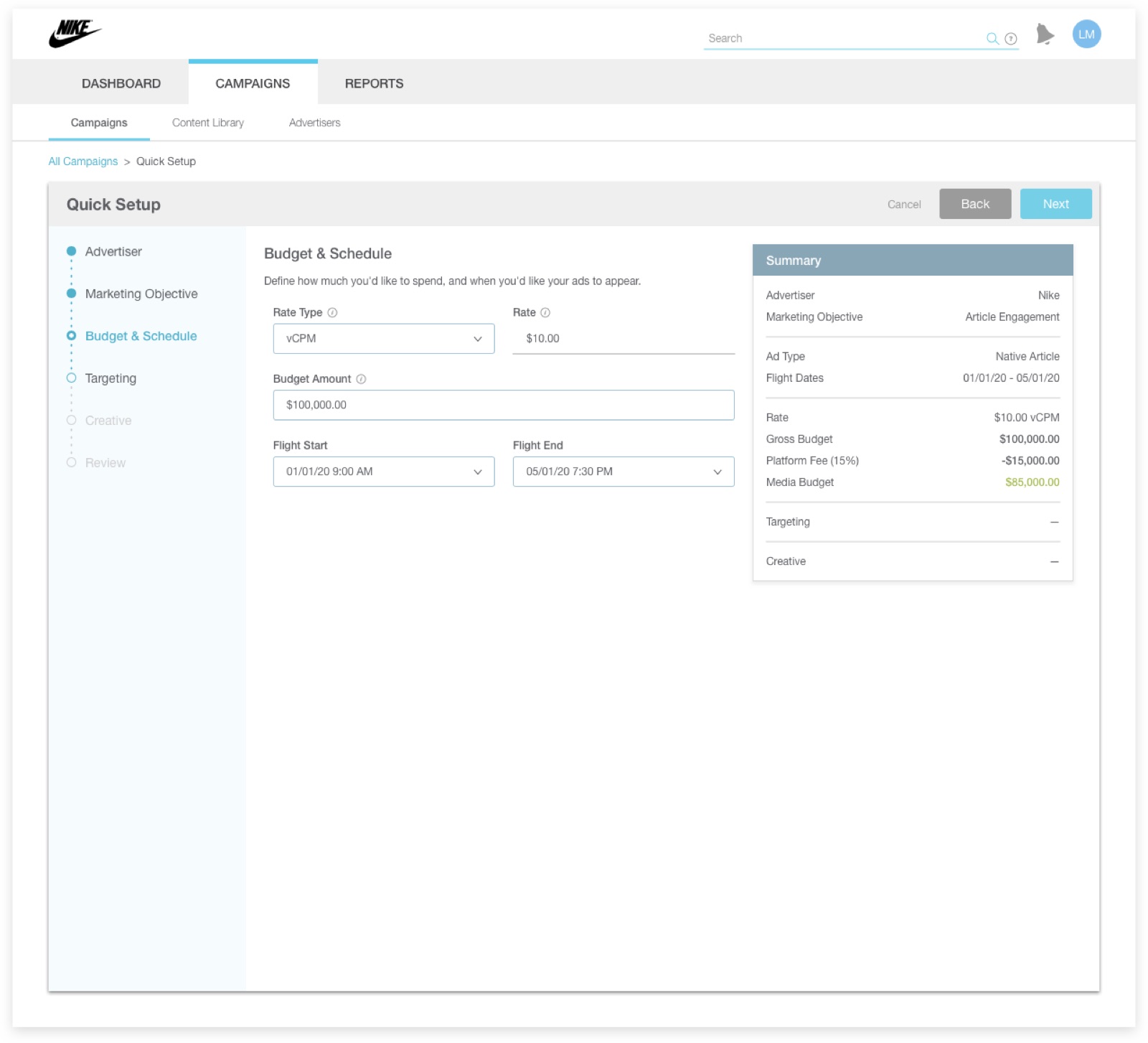Open the Rate Type vCPM dropdown

(x=383, y=339)
